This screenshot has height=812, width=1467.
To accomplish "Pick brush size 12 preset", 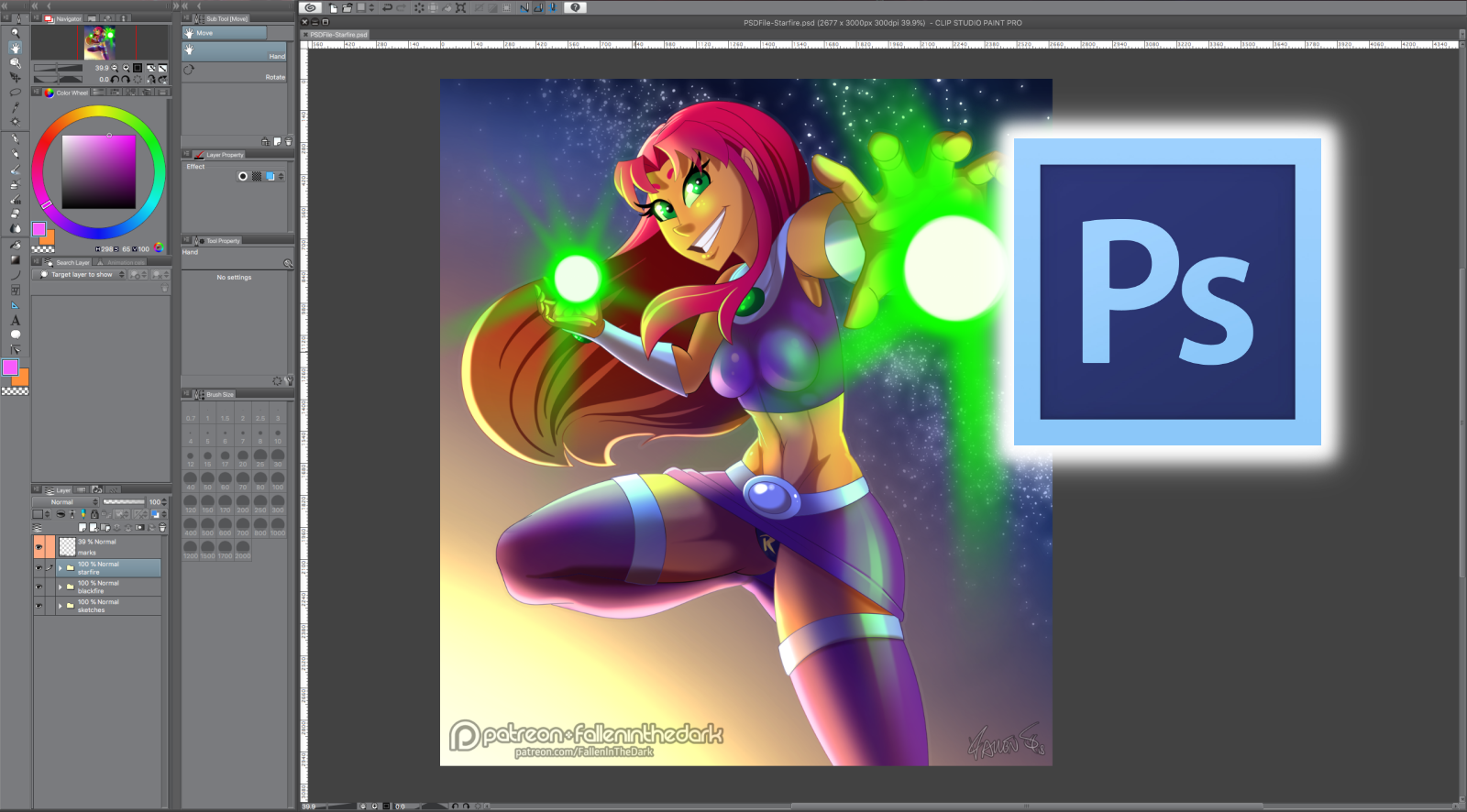I will pyautogui.click(x=191, y=457).
